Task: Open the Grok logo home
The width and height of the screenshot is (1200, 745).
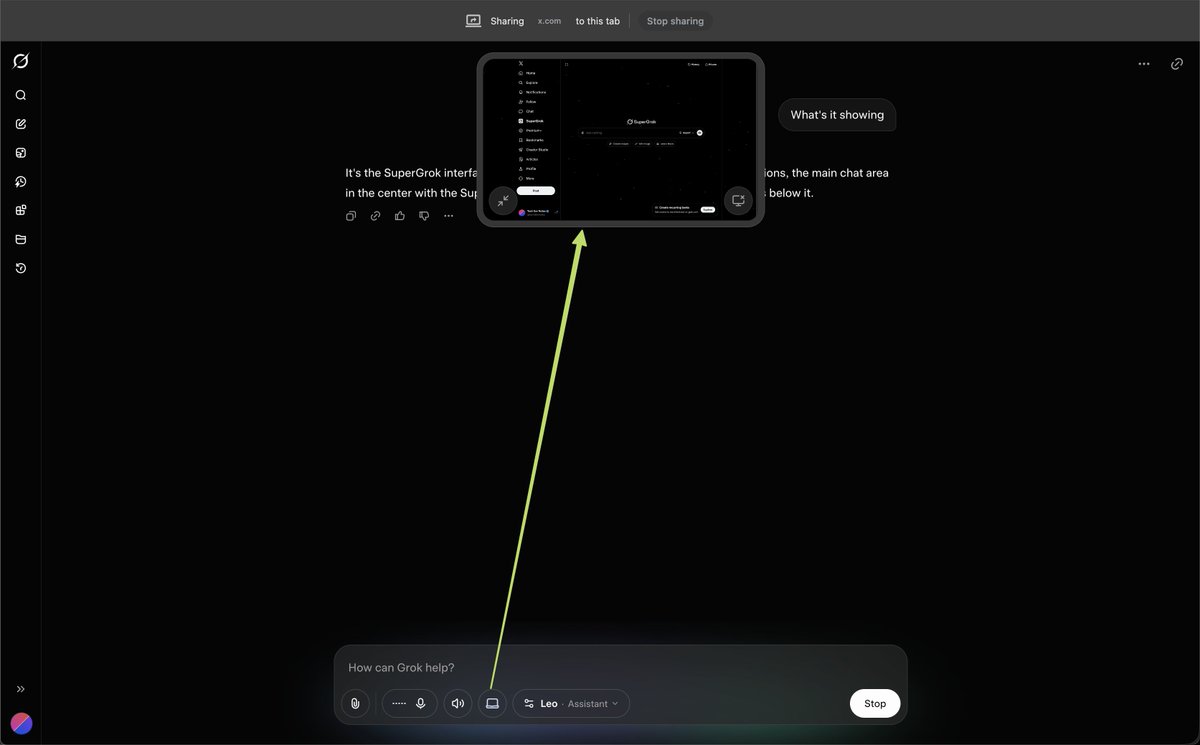Action: tap(20, 61)
